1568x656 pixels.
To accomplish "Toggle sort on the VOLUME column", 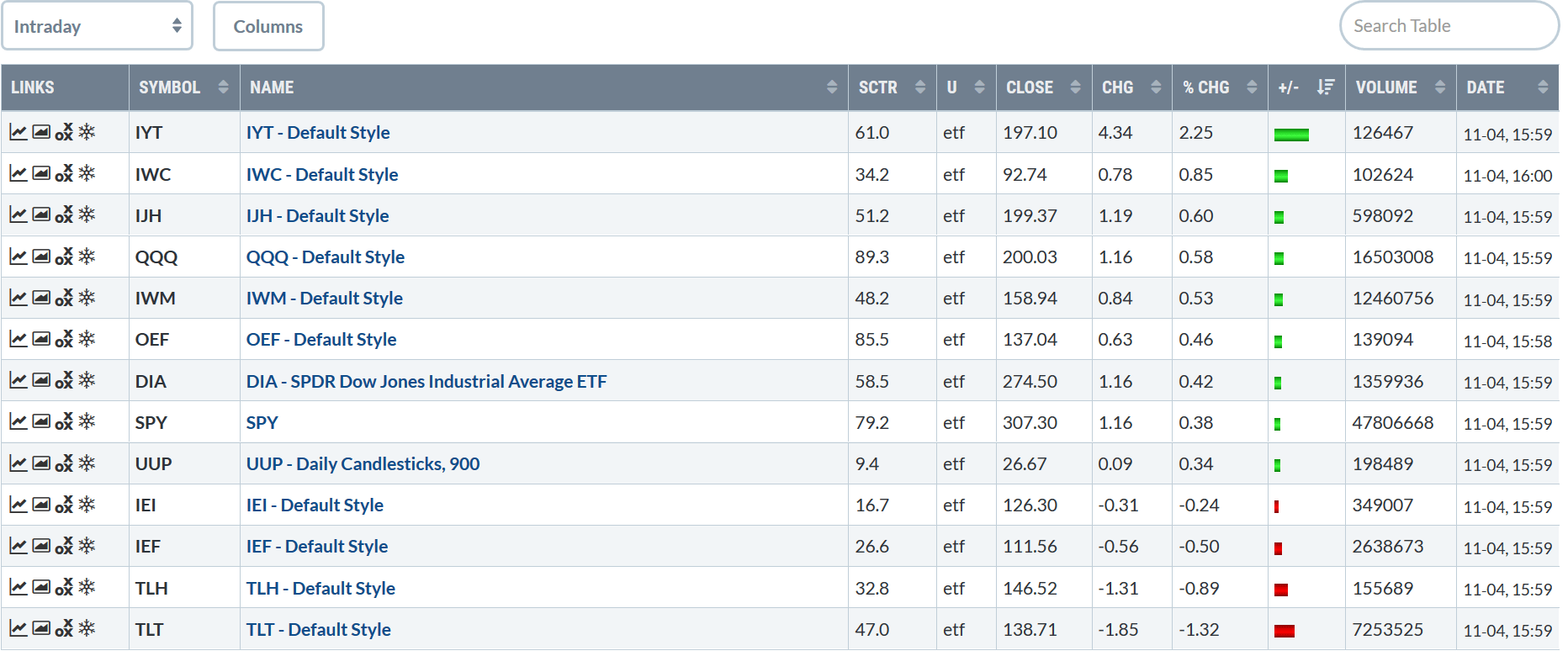I will 1401,87.
